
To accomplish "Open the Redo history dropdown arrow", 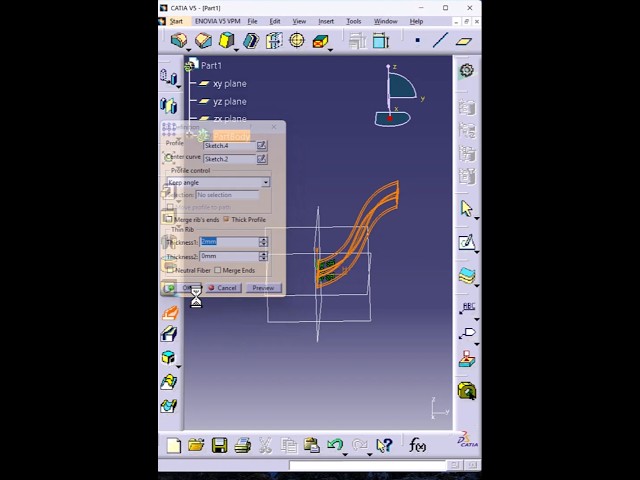I will click(x=369, y=454).
